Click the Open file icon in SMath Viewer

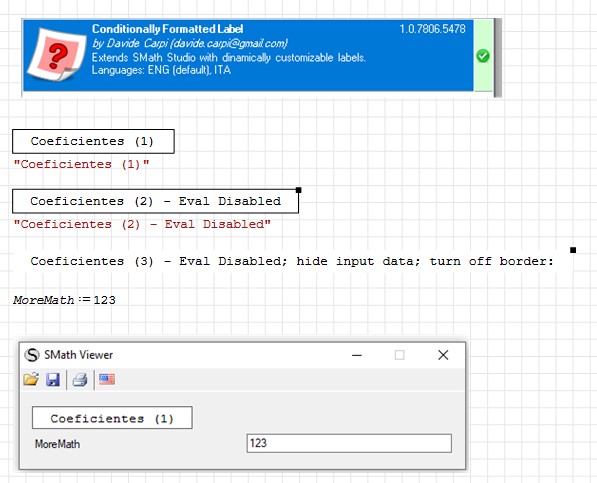point(31,379)
